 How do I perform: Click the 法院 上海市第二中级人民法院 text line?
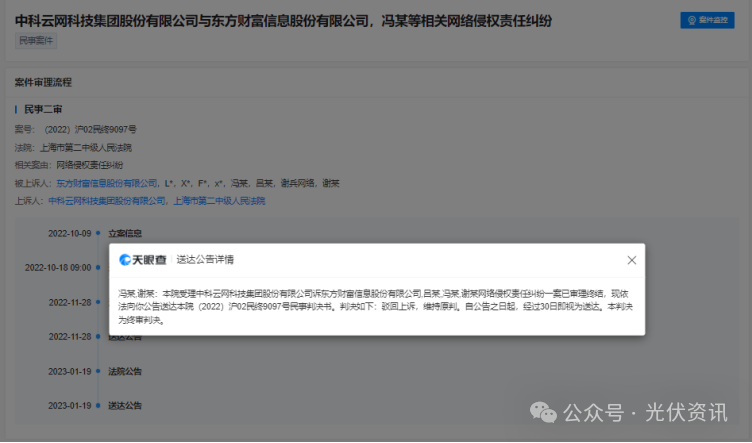[x=73, y=148]
